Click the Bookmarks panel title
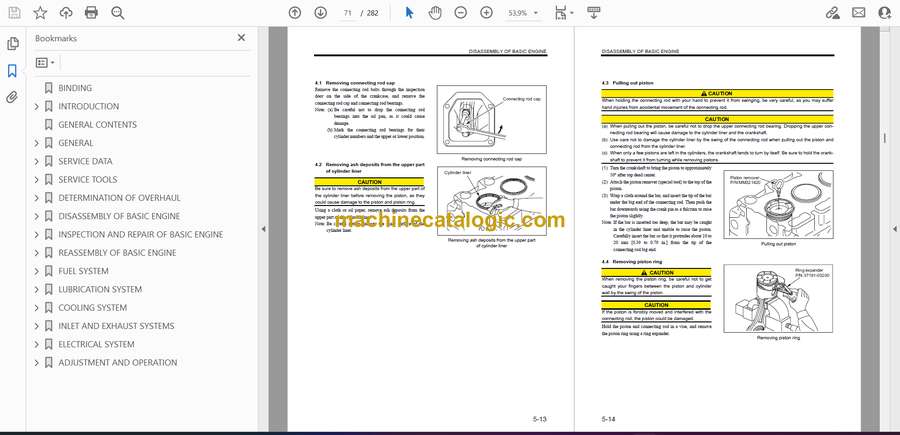Screen dimensions: 900x435 coord(56,38)
